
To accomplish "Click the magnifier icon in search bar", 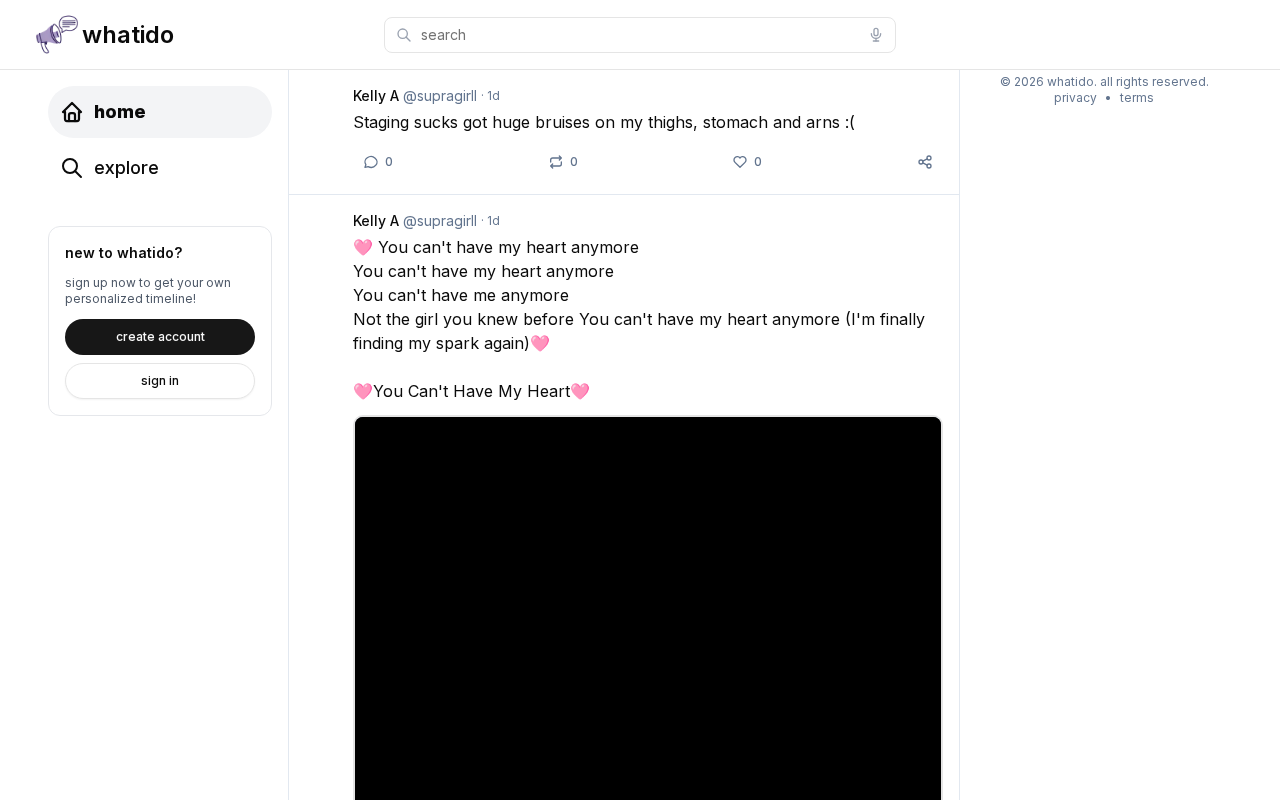I will pos(404,35).
